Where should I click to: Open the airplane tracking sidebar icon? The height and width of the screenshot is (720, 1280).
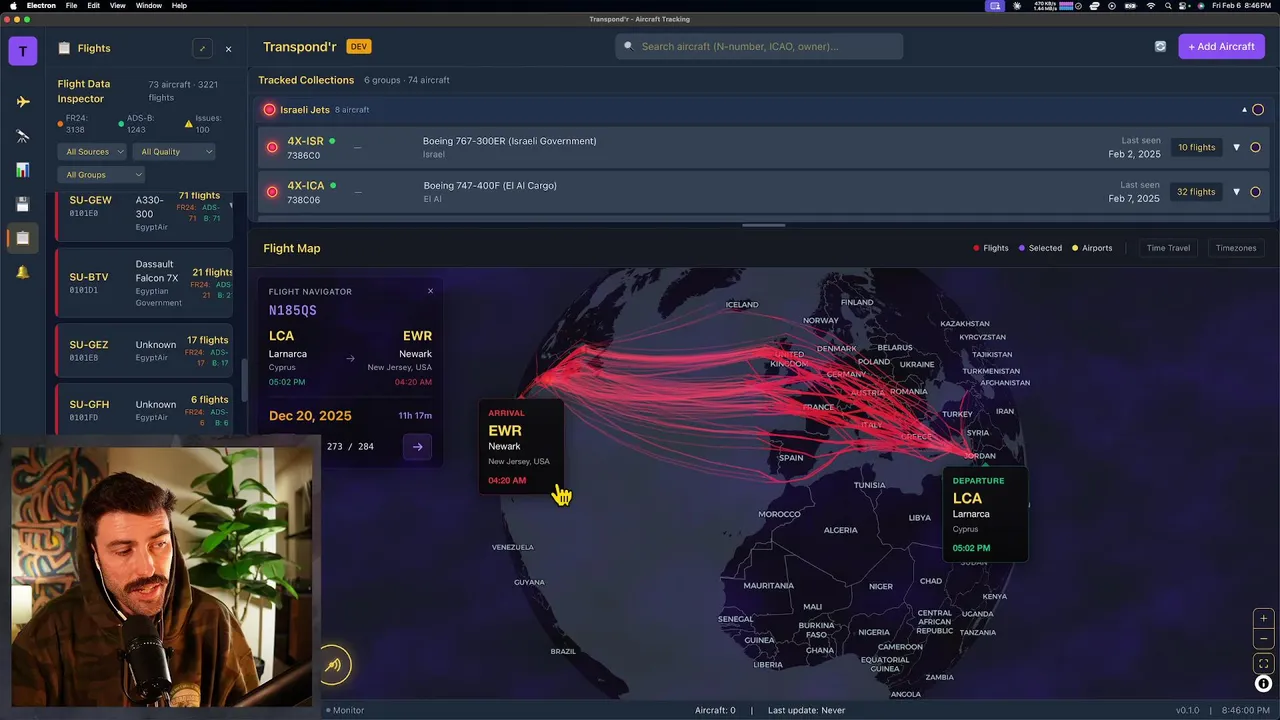tap(23, 101)
